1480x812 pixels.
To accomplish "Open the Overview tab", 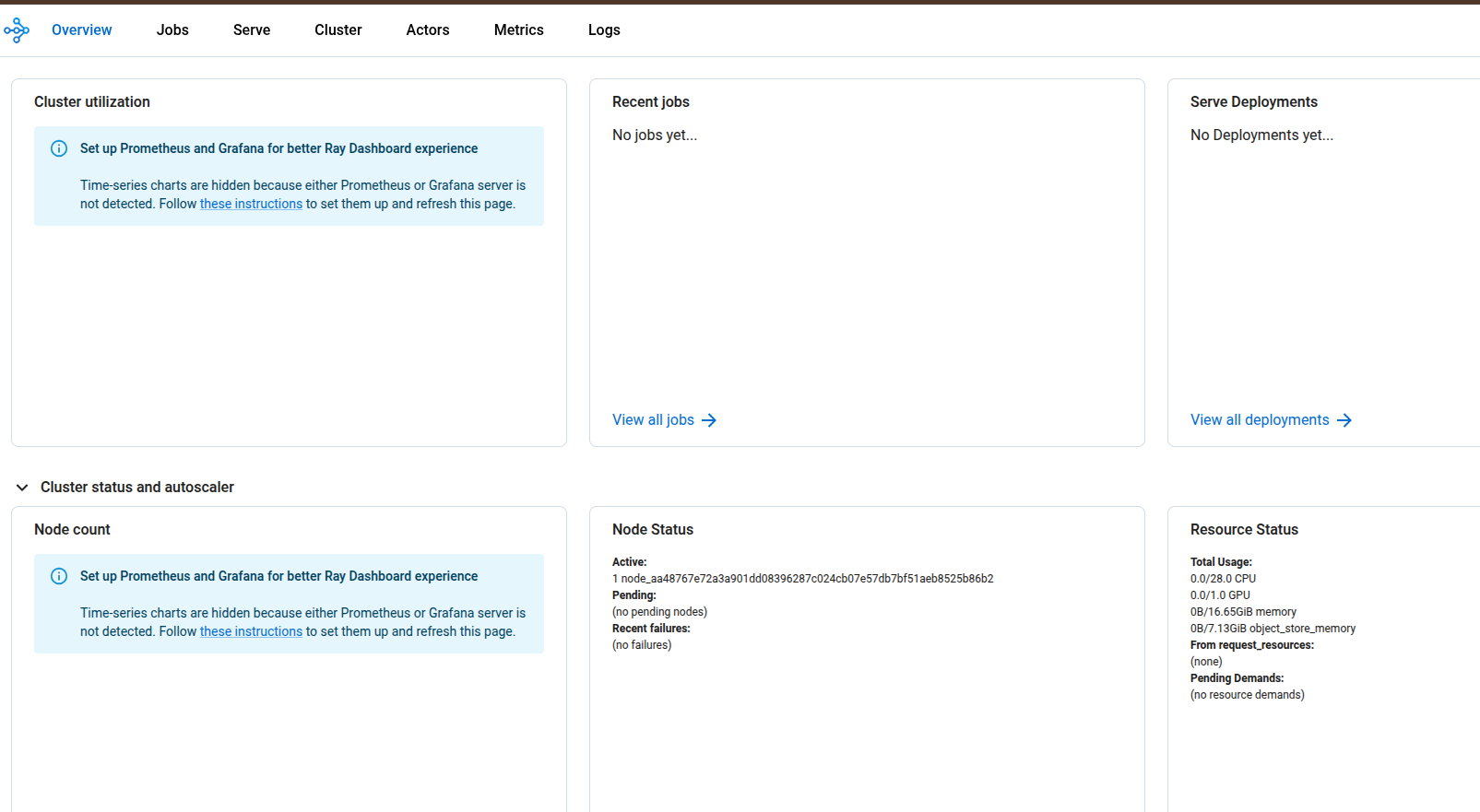I will [x=81, y=30].
